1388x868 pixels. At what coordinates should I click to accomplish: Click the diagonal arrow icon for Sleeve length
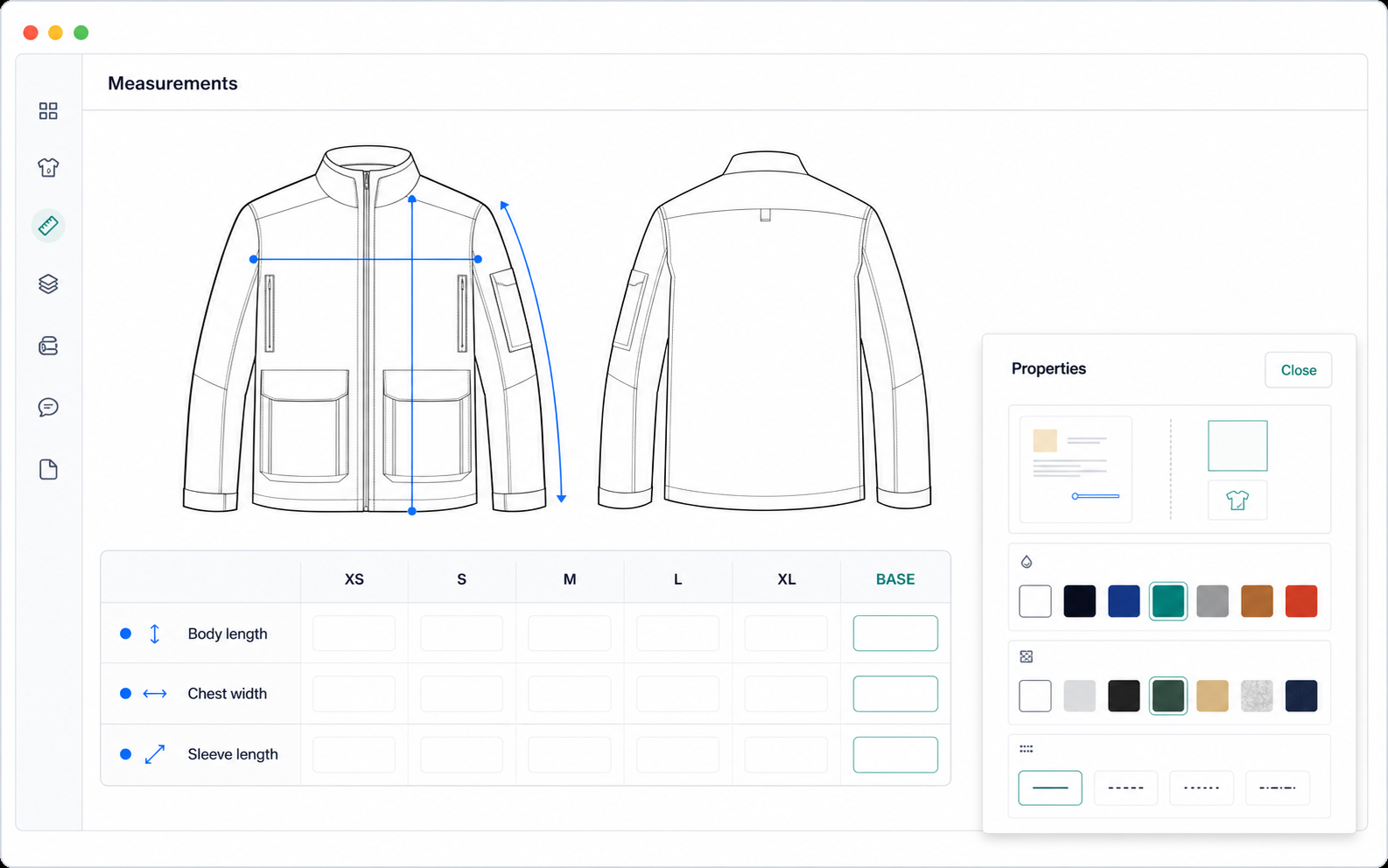(155, 754)
